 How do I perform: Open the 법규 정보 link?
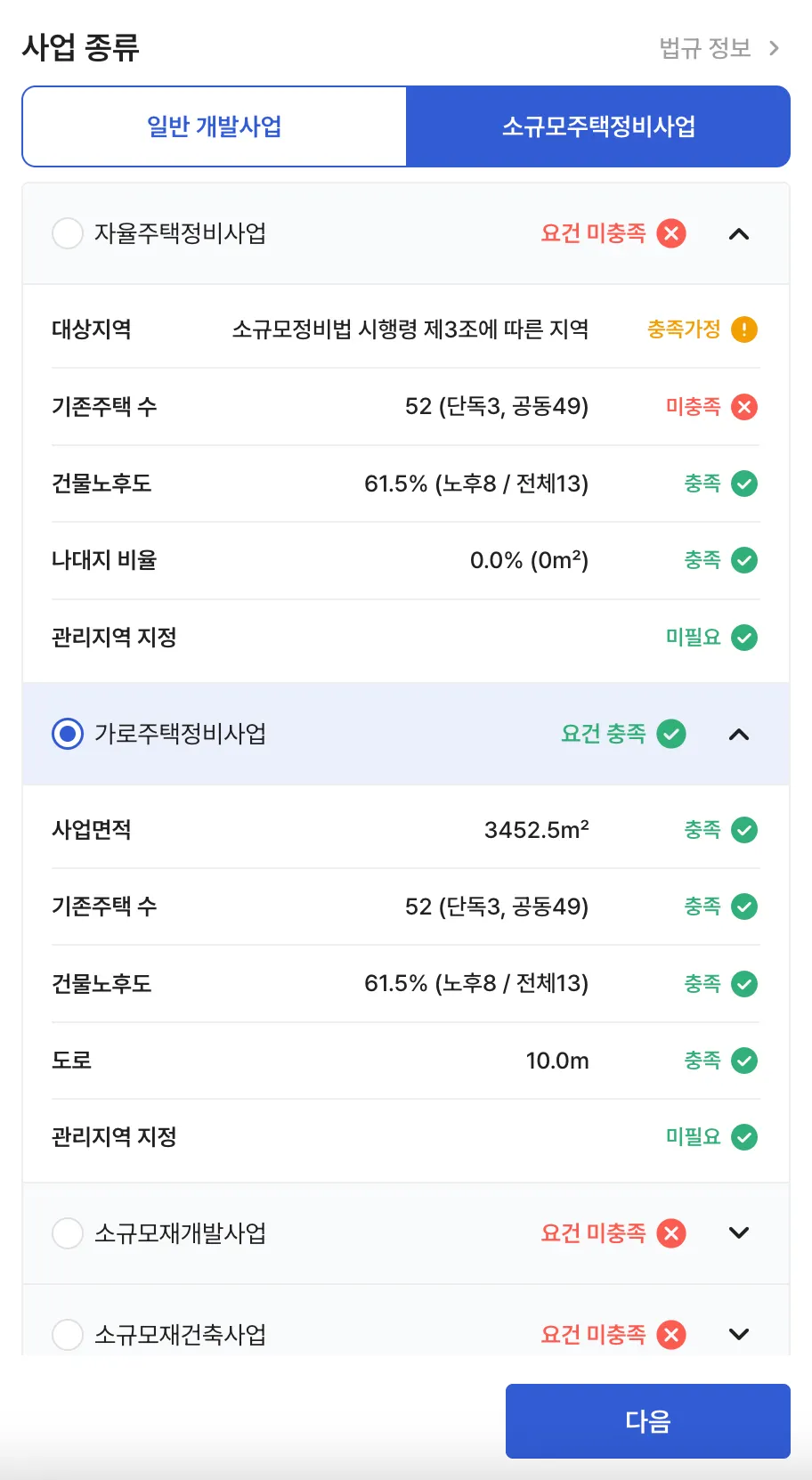pyautogui.click(x=719, y=48)
